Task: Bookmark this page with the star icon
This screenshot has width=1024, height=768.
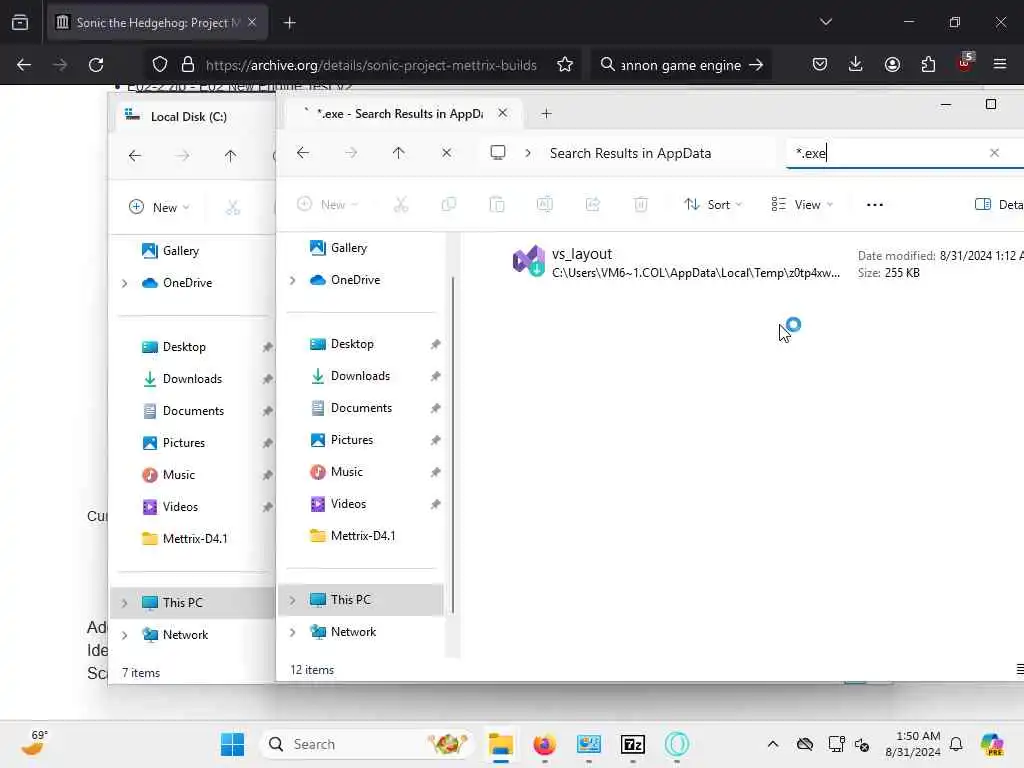Action: [565, 65]
